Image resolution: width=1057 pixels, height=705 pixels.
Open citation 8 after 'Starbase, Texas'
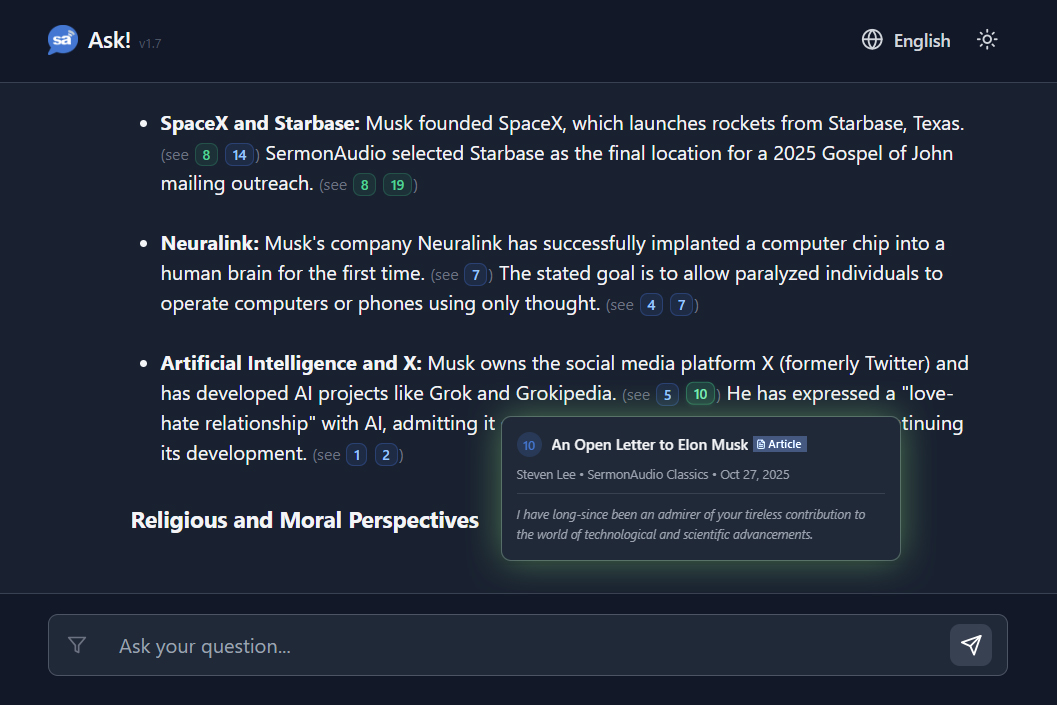(206, 155)
